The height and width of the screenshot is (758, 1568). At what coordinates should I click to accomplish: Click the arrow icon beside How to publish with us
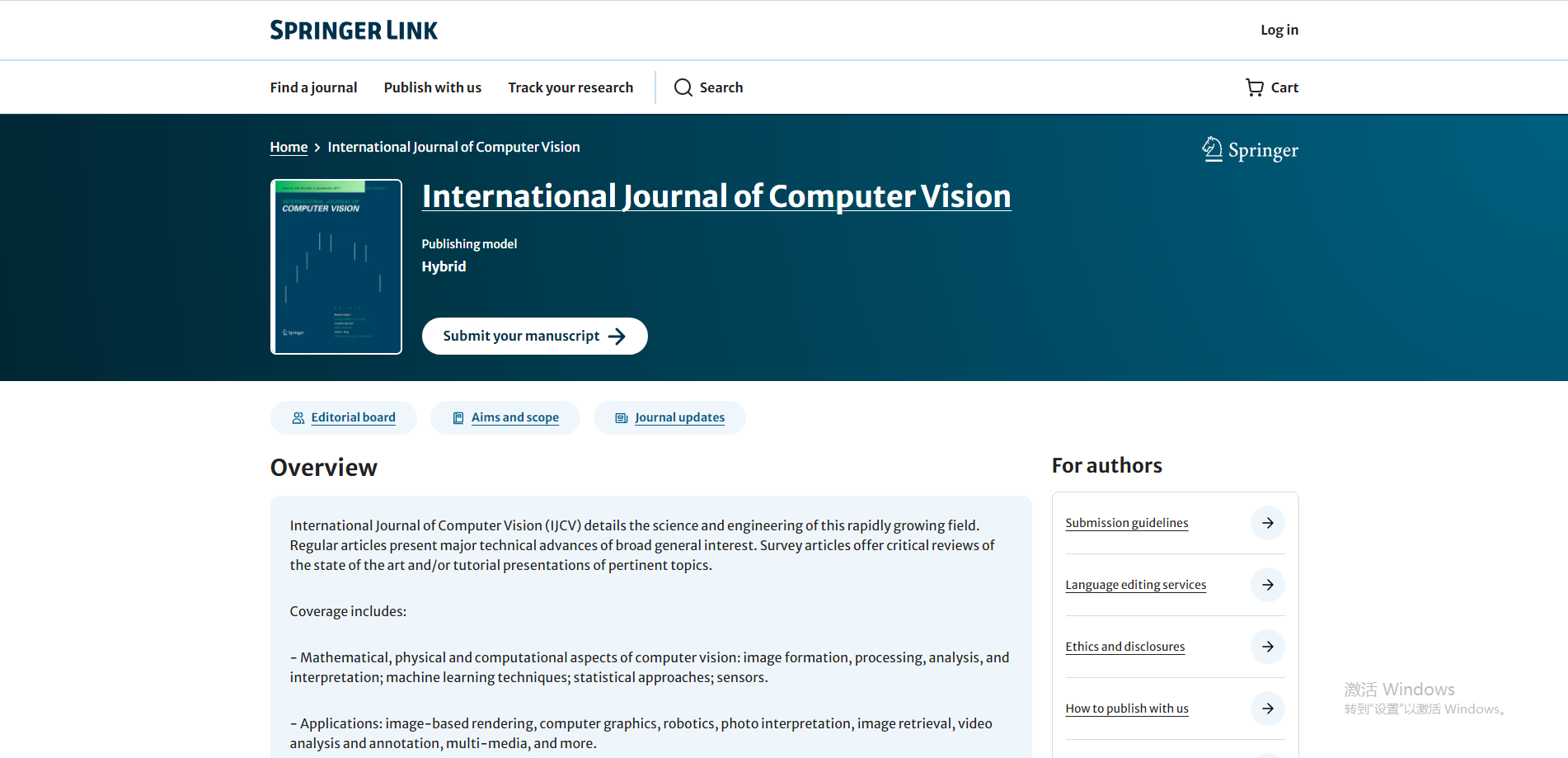(1268, 709)
